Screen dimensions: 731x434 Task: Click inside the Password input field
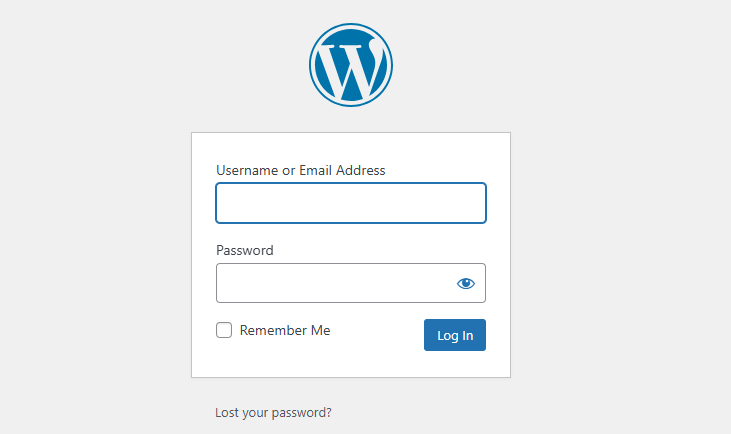coord(332,283)
